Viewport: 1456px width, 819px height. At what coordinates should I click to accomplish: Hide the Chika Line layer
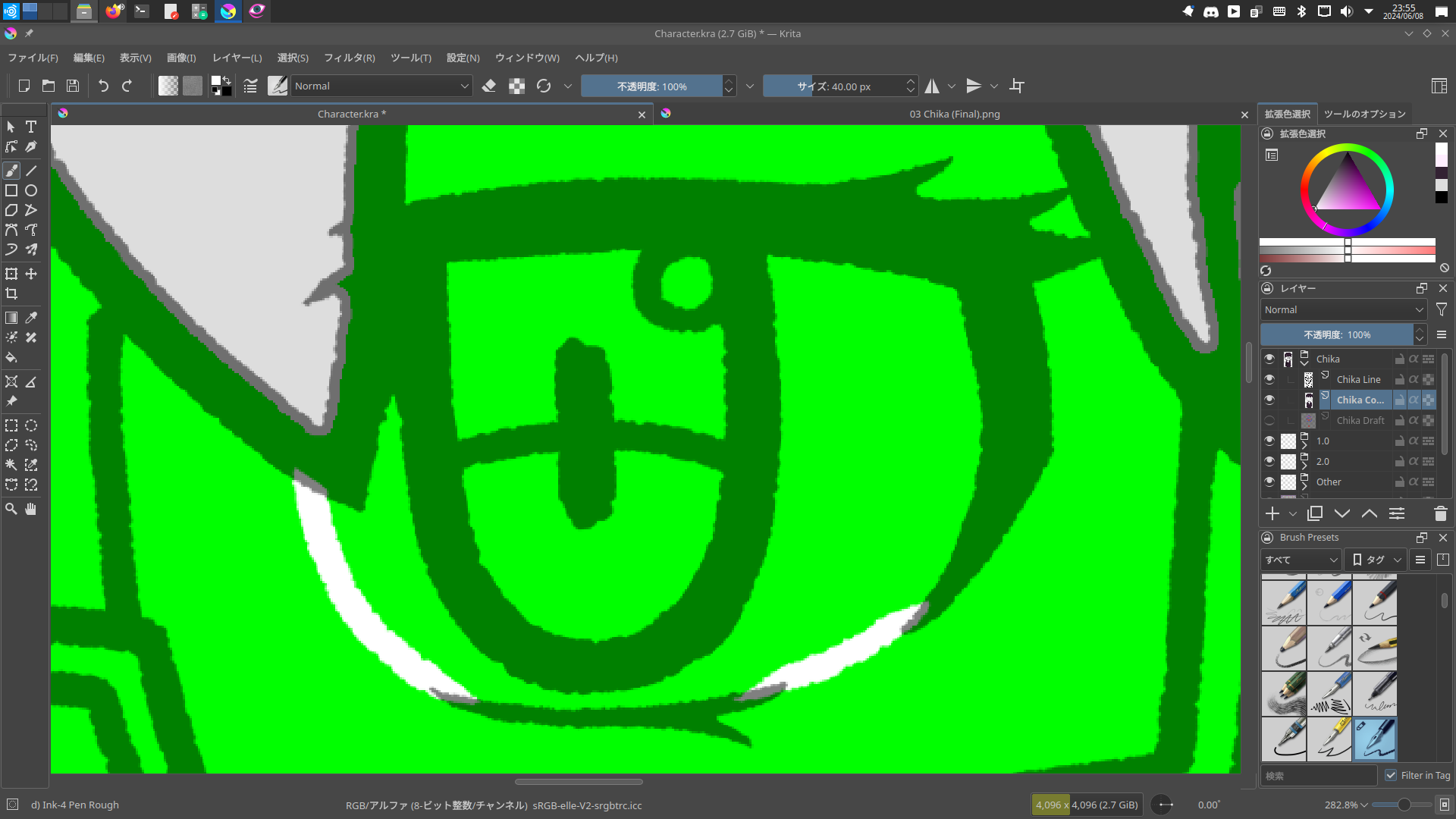(1269, 379)
